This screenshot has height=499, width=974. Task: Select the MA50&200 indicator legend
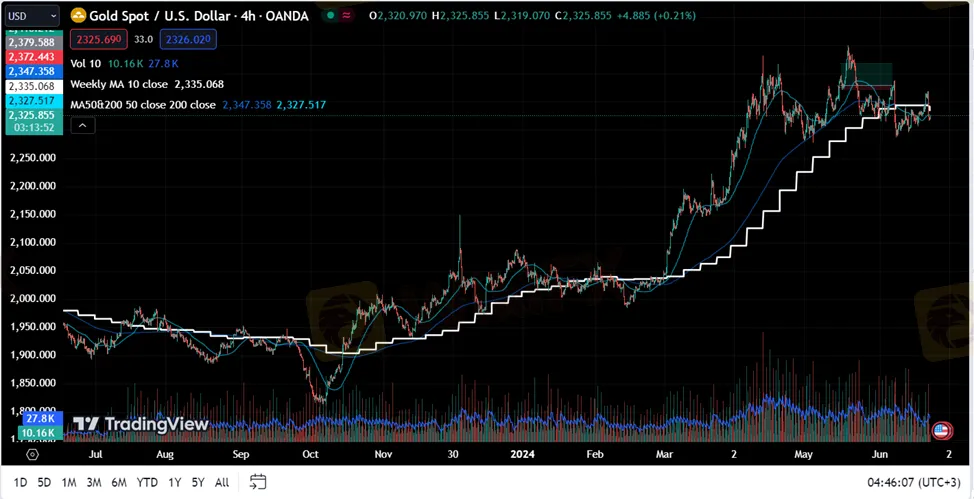(x=143, y=105)
